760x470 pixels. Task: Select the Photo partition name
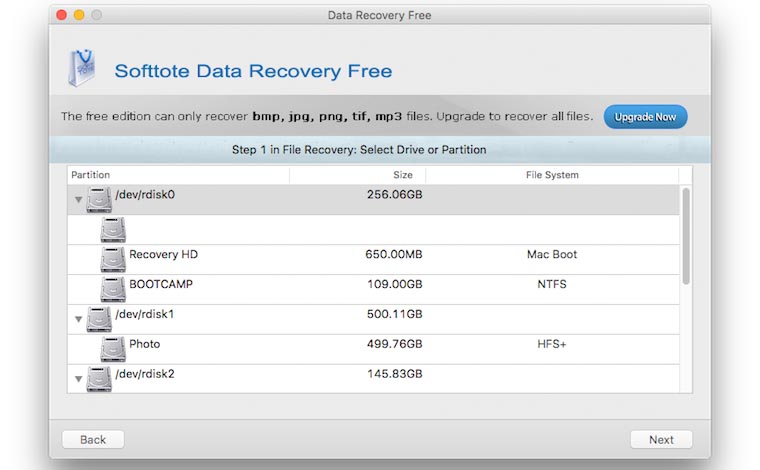144,344
